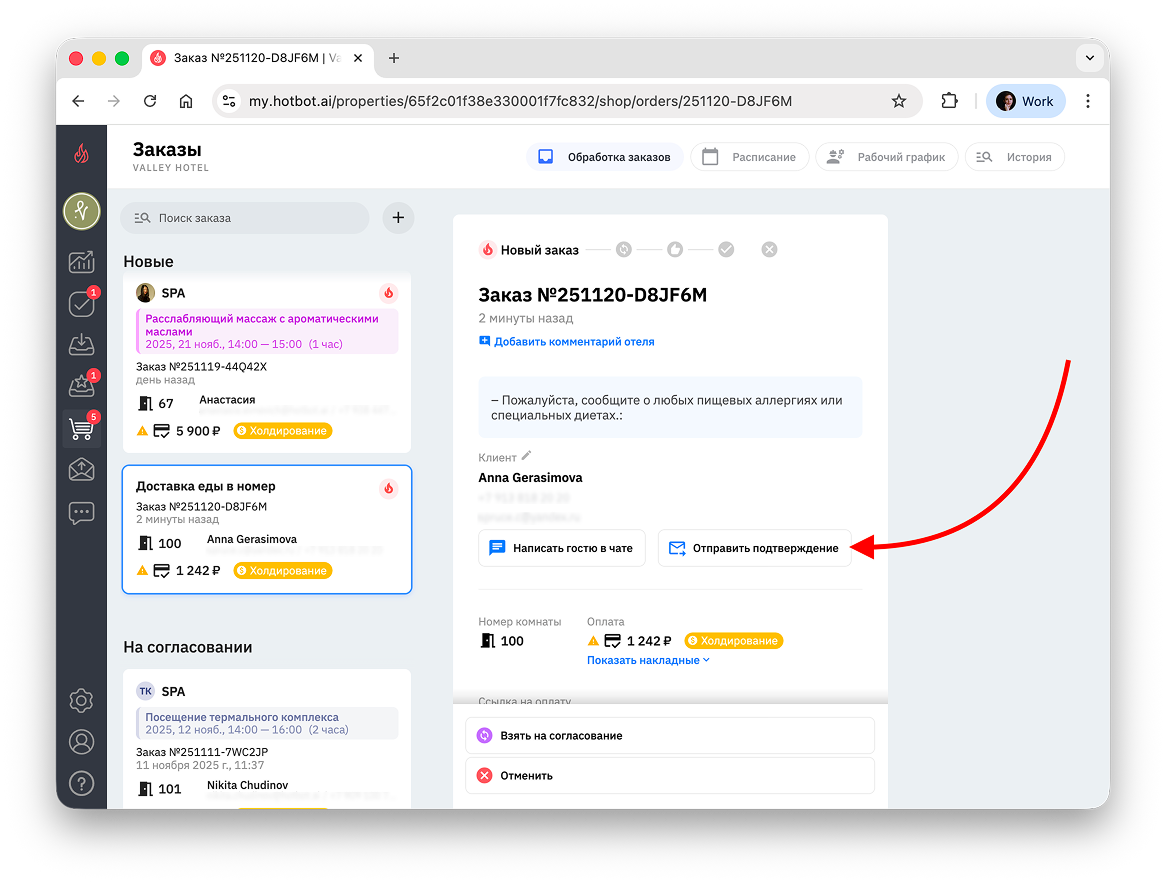Switch to the 'История' tab
Image resolution: width=1166 pixels, height=883 pixels.
coord(1015,157)
